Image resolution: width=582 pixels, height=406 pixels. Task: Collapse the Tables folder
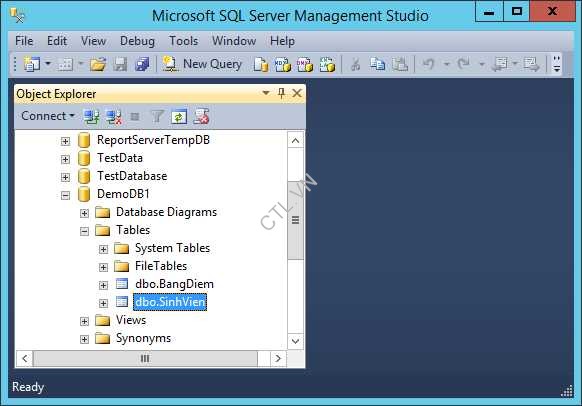84,231
